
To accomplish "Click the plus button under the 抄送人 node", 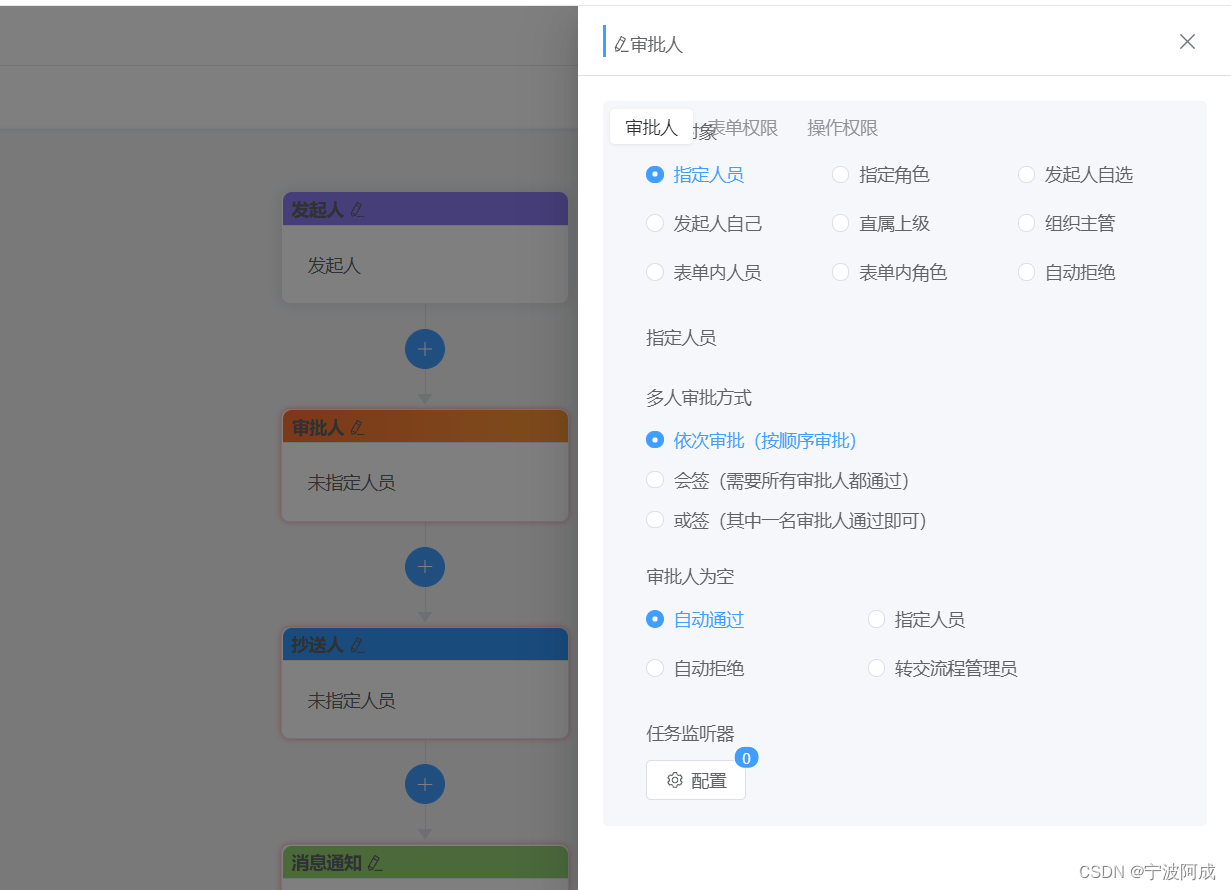I will click(425, 784).
